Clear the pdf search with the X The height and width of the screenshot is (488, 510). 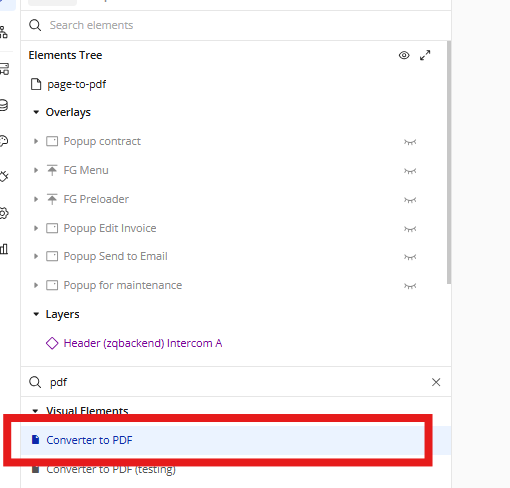436,382
